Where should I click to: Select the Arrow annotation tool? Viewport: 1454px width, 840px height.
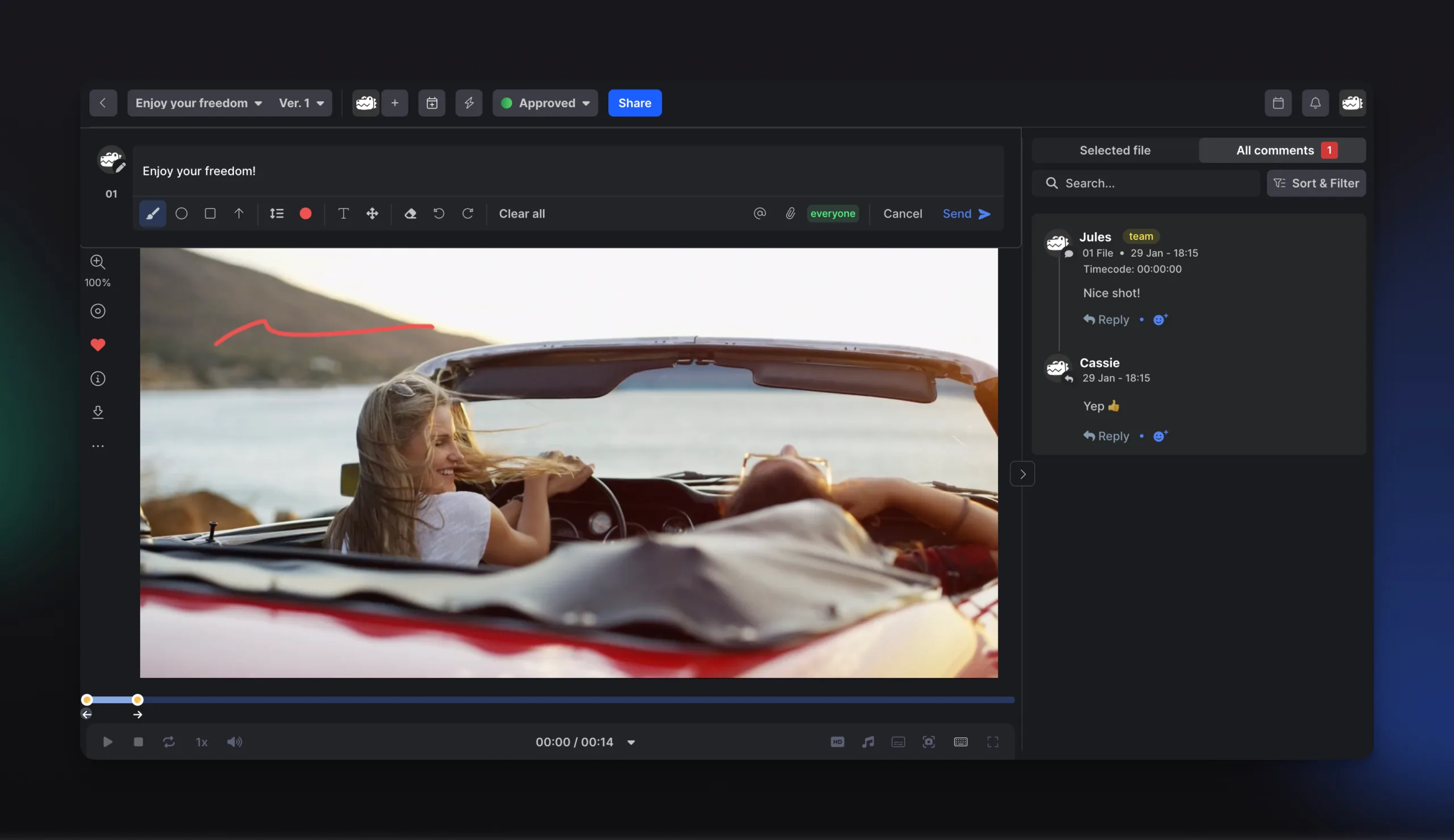(239, 214)
